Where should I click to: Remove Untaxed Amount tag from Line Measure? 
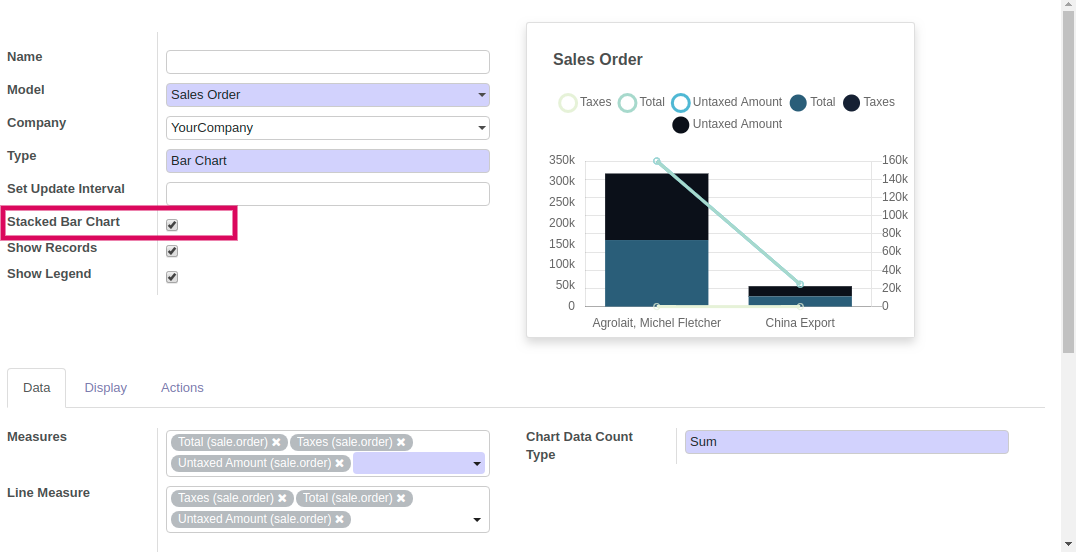(x=339, y=520)
